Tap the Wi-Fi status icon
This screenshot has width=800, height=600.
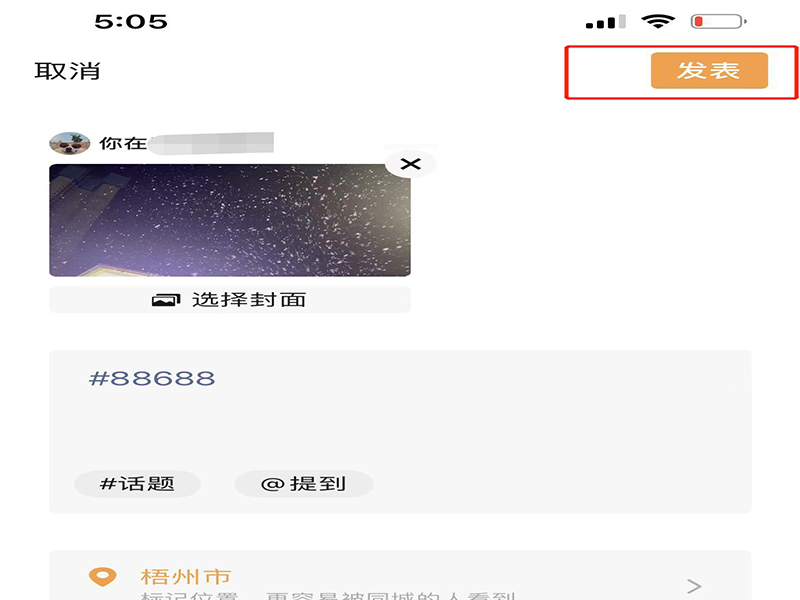point(658,21)
